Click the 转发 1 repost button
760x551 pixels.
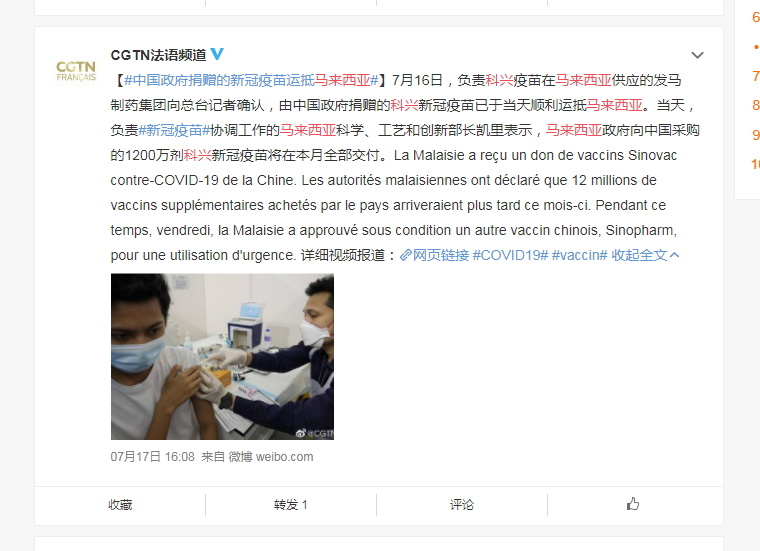290,505
